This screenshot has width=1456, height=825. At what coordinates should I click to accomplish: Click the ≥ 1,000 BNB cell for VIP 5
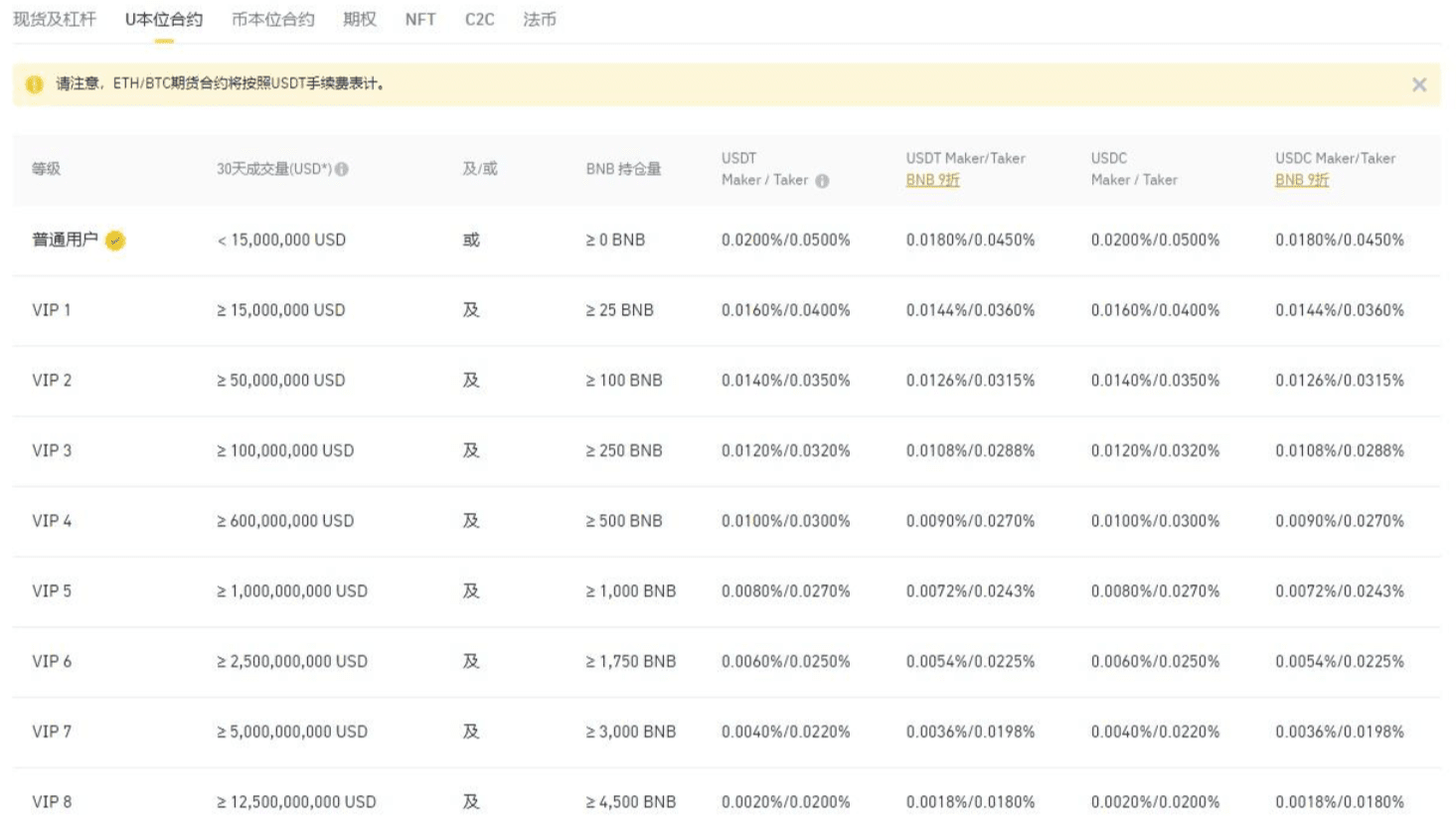pyautogui.click(x=631, y=591)
